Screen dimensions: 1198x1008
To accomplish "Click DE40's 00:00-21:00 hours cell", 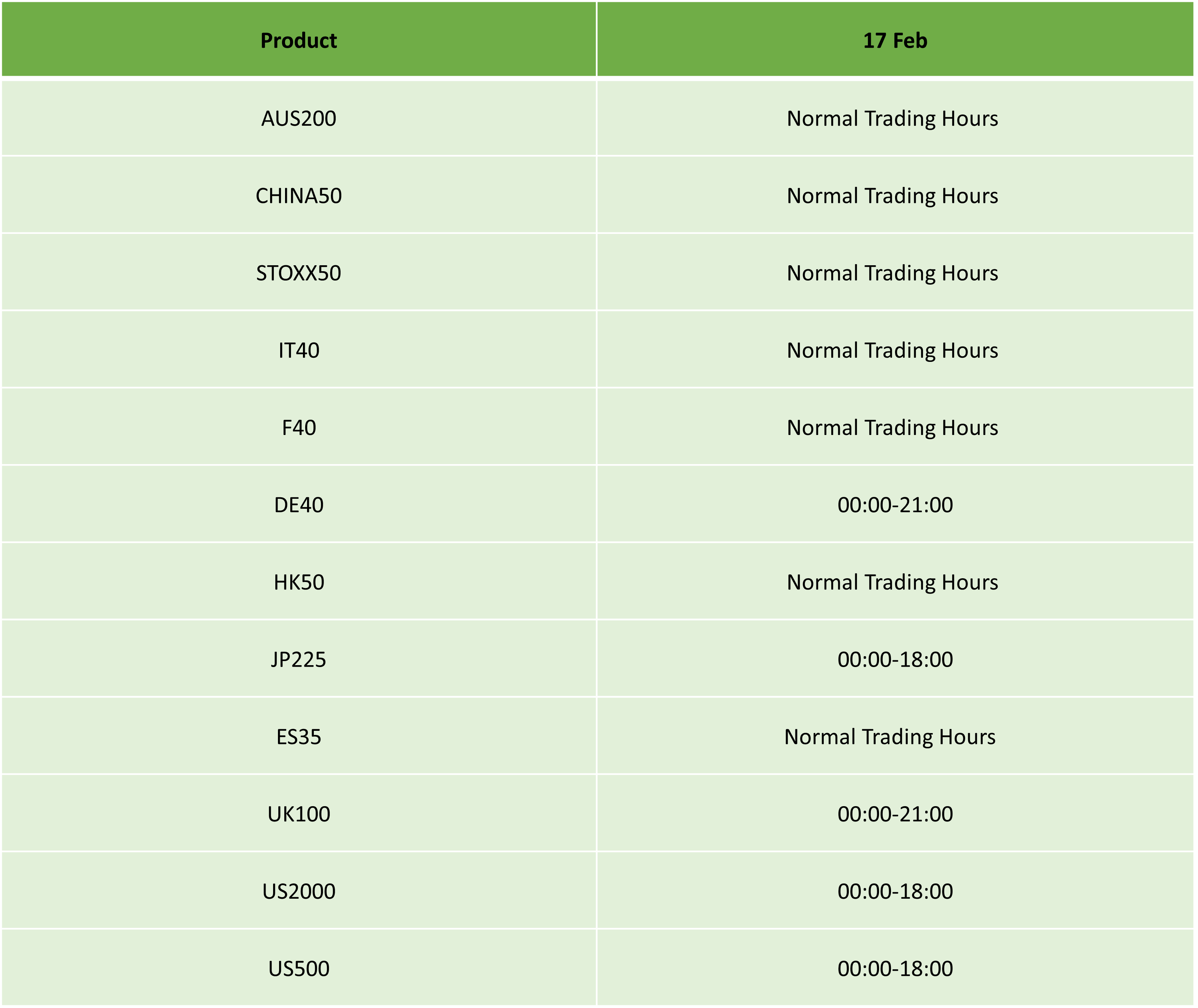I will 895,505.
